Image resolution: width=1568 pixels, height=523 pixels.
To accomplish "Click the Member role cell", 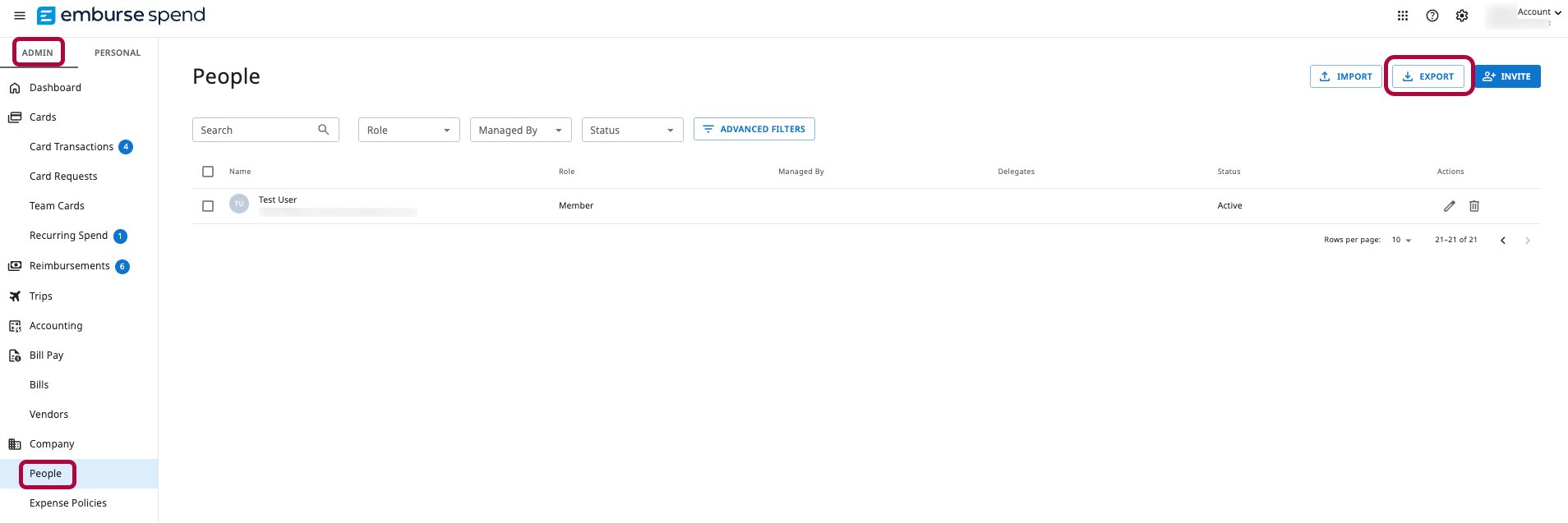I will pos(576,206).
